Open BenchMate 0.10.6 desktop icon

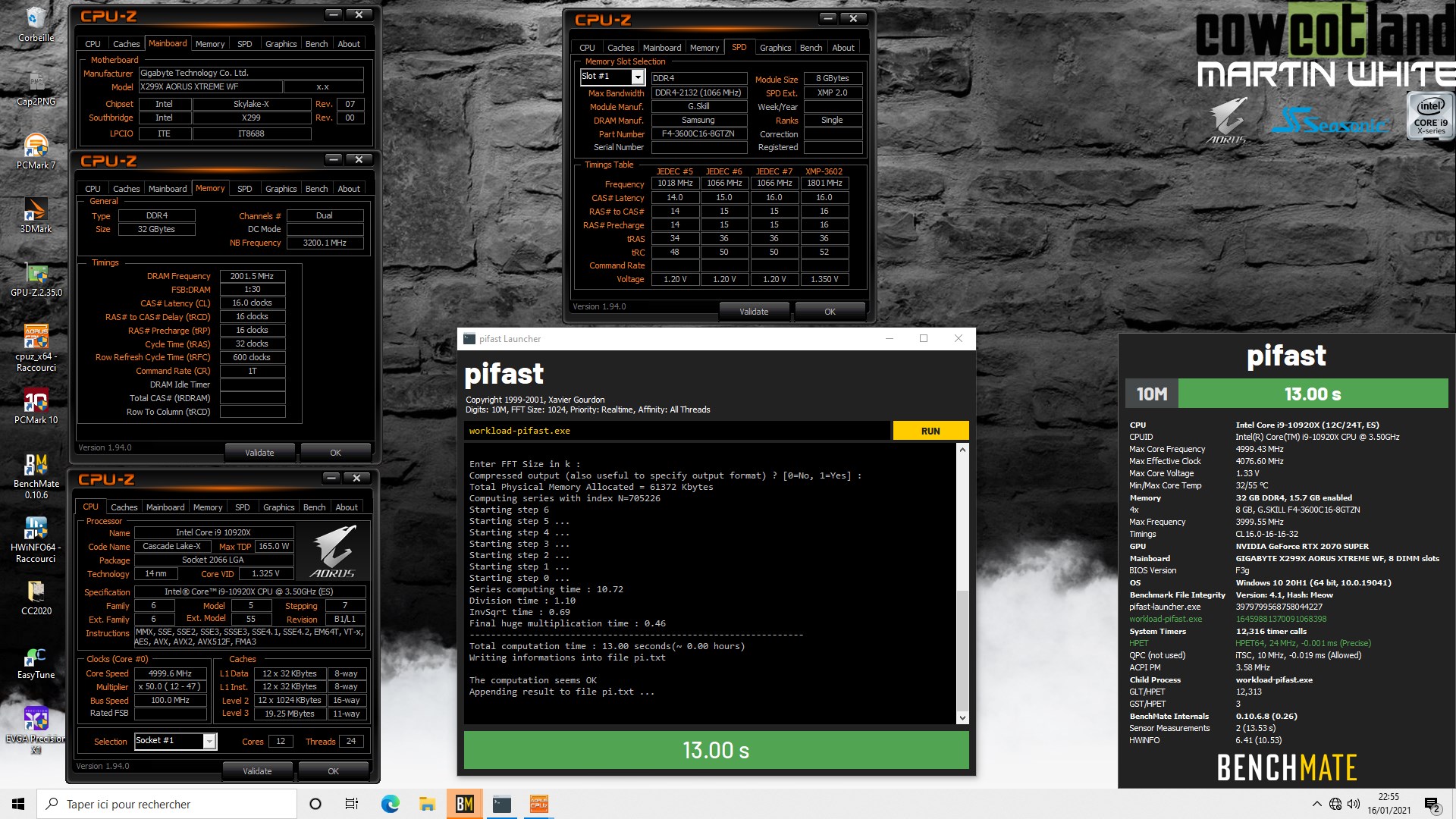point(36,475)
